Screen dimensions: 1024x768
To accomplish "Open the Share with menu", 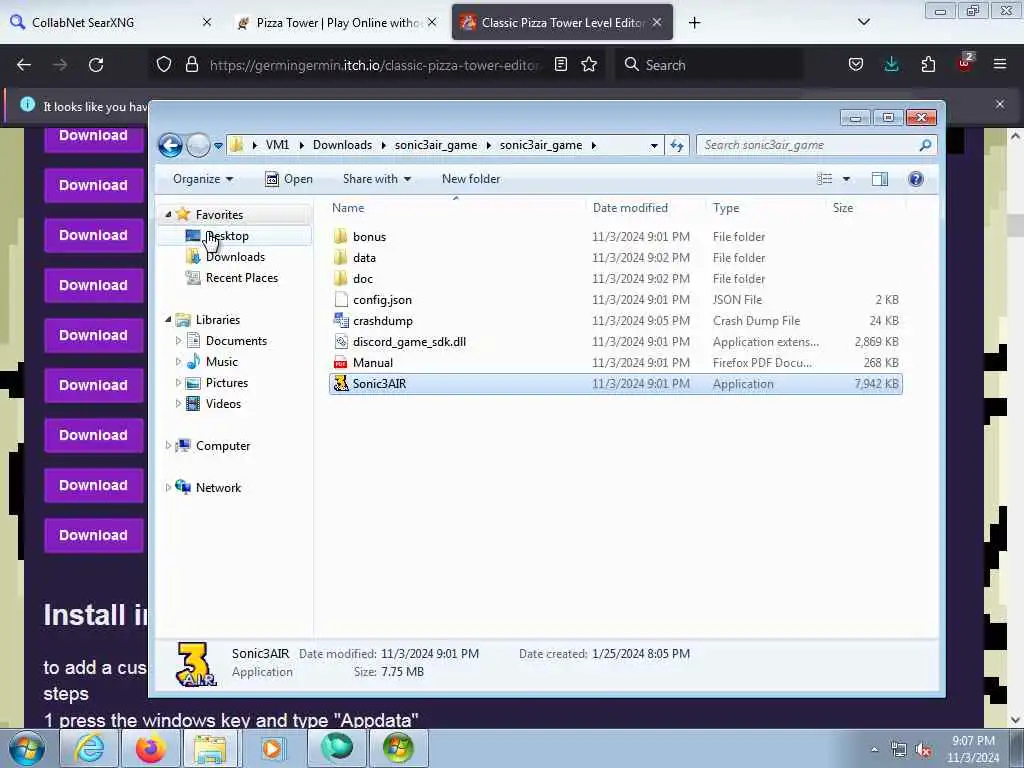I will pyautogui.click(x=377, y=179).
